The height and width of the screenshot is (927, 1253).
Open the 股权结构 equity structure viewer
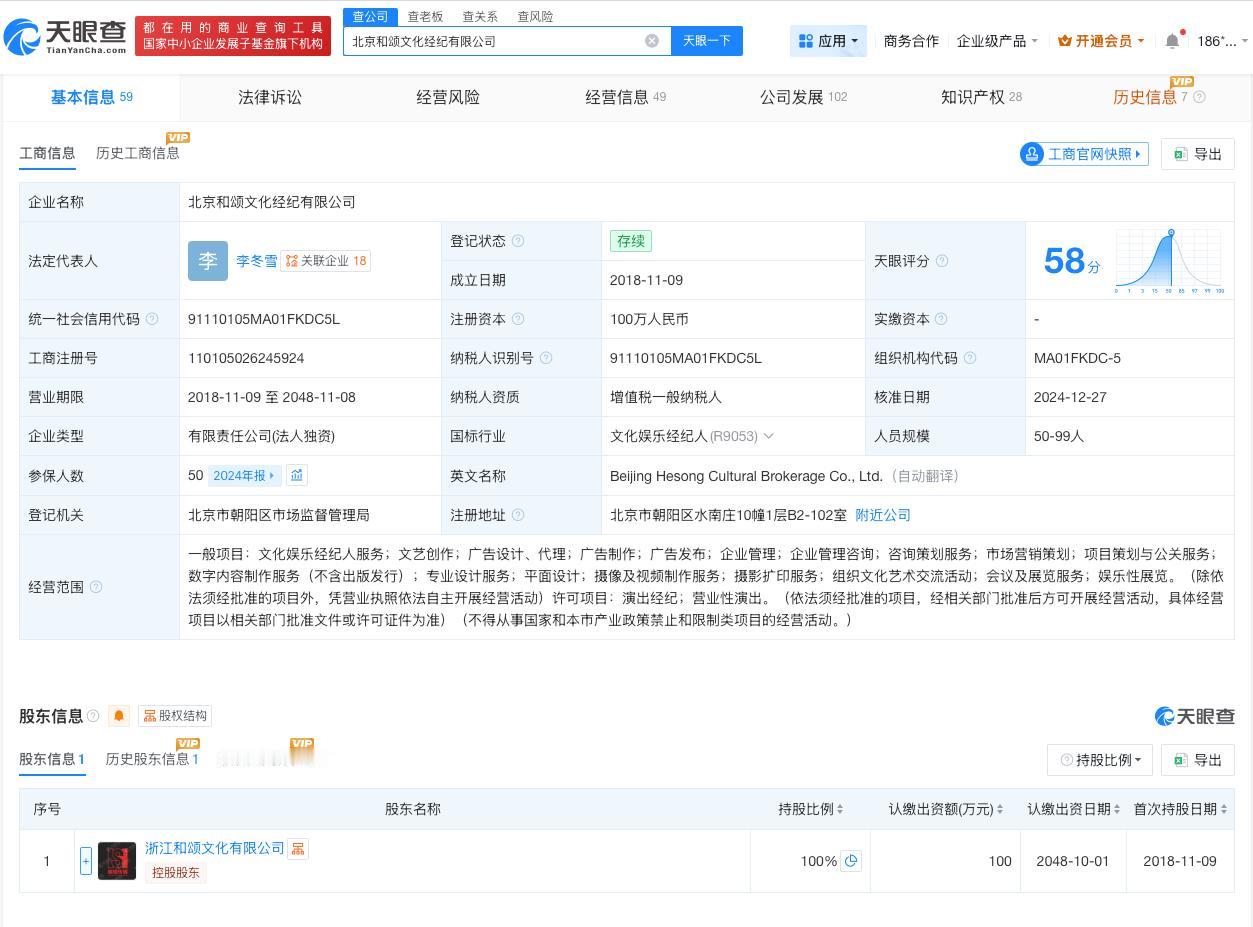(x=174, y=715)
